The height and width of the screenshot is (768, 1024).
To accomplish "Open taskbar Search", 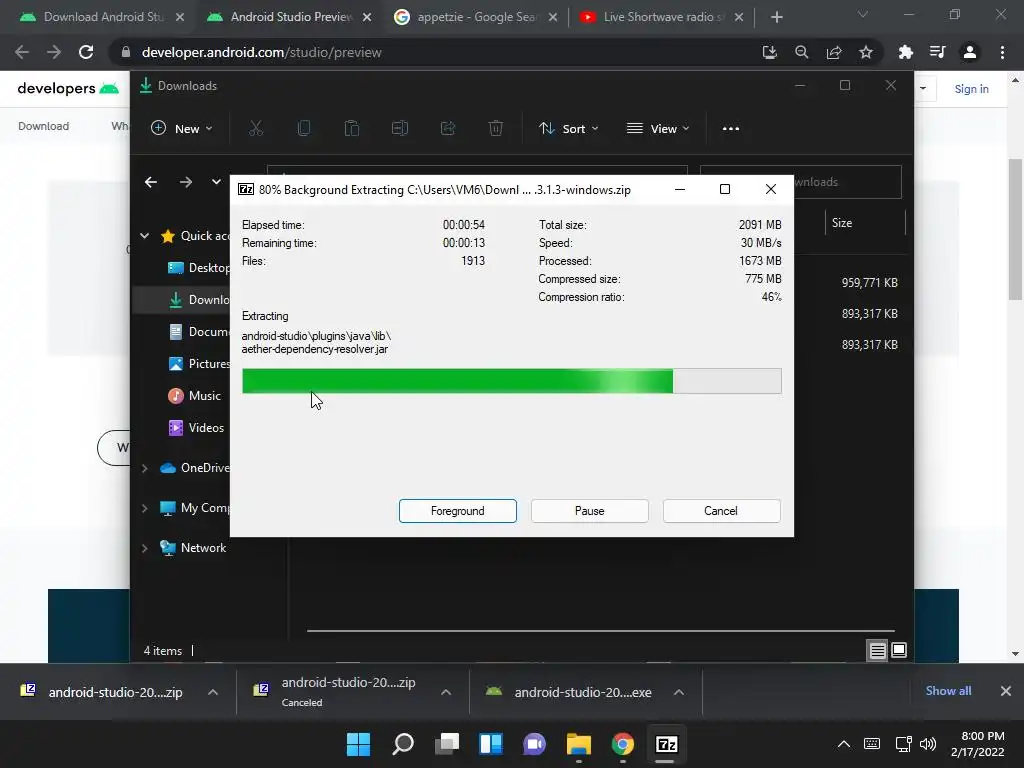I will pos(403,744).
